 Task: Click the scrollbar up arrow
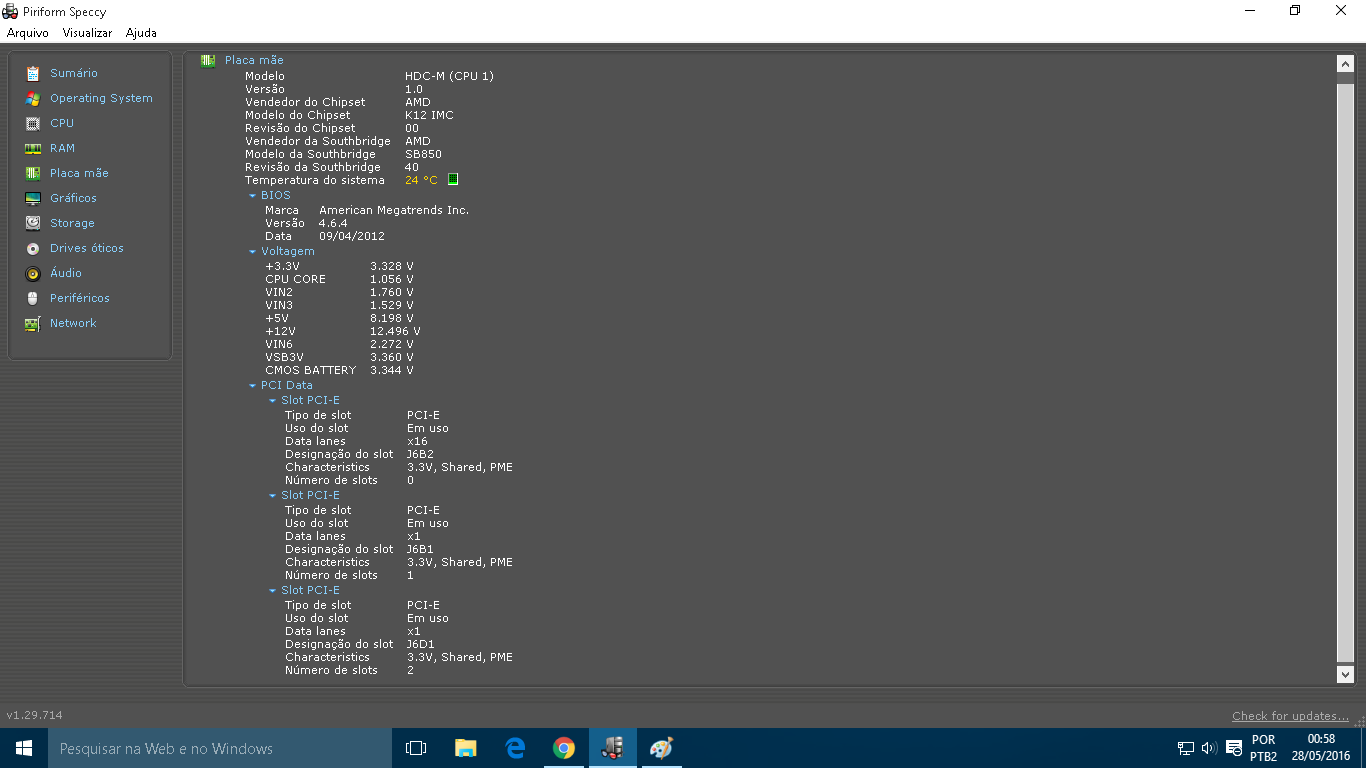click(1345, 63)
